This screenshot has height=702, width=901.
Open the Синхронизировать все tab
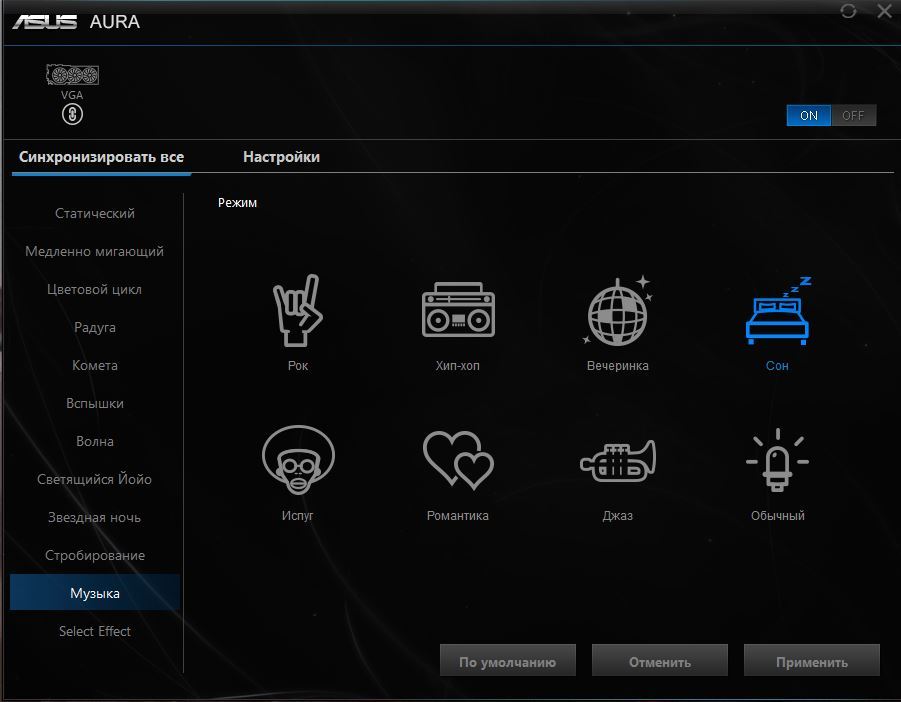[101, 157]
